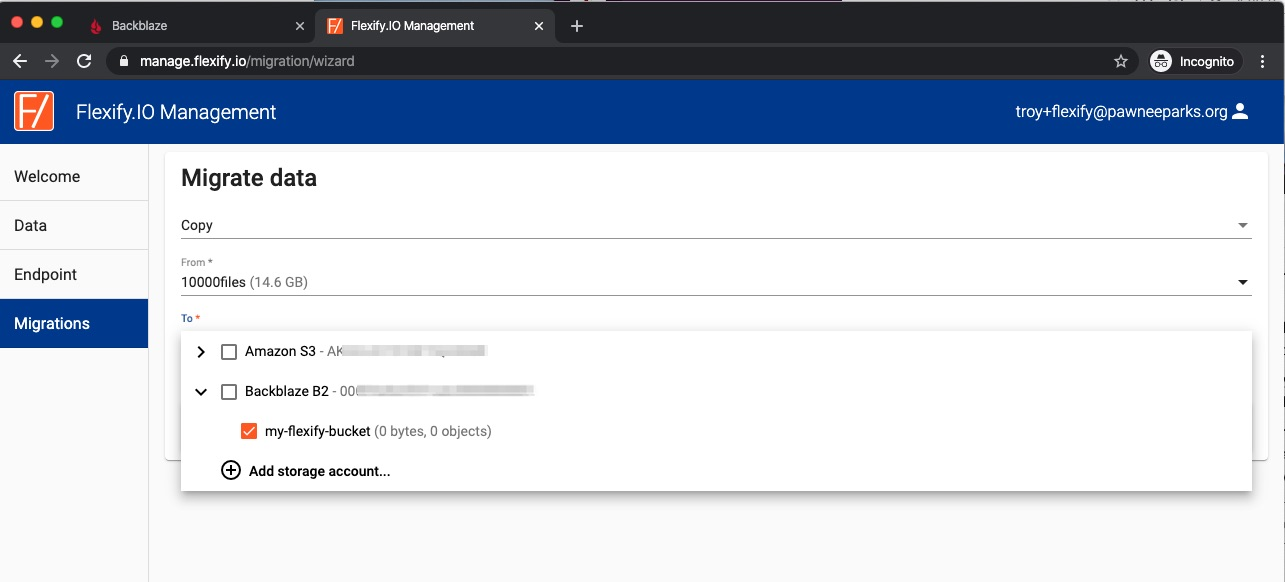Open the From source dropdown
The width and height of the screenshot is (1285, 582).
pyautogui.click(x=716, y=282)
